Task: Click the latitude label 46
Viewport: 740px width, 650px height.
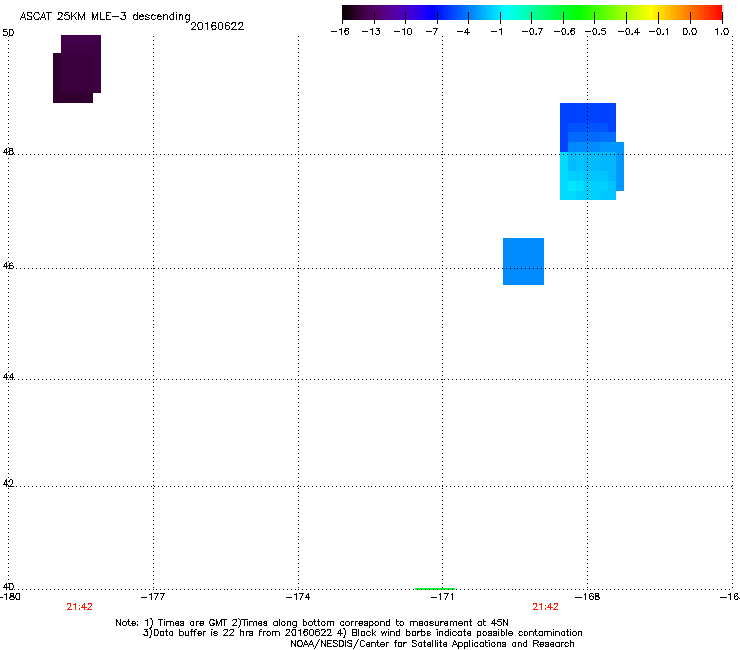Action: (x=8, y=266)
